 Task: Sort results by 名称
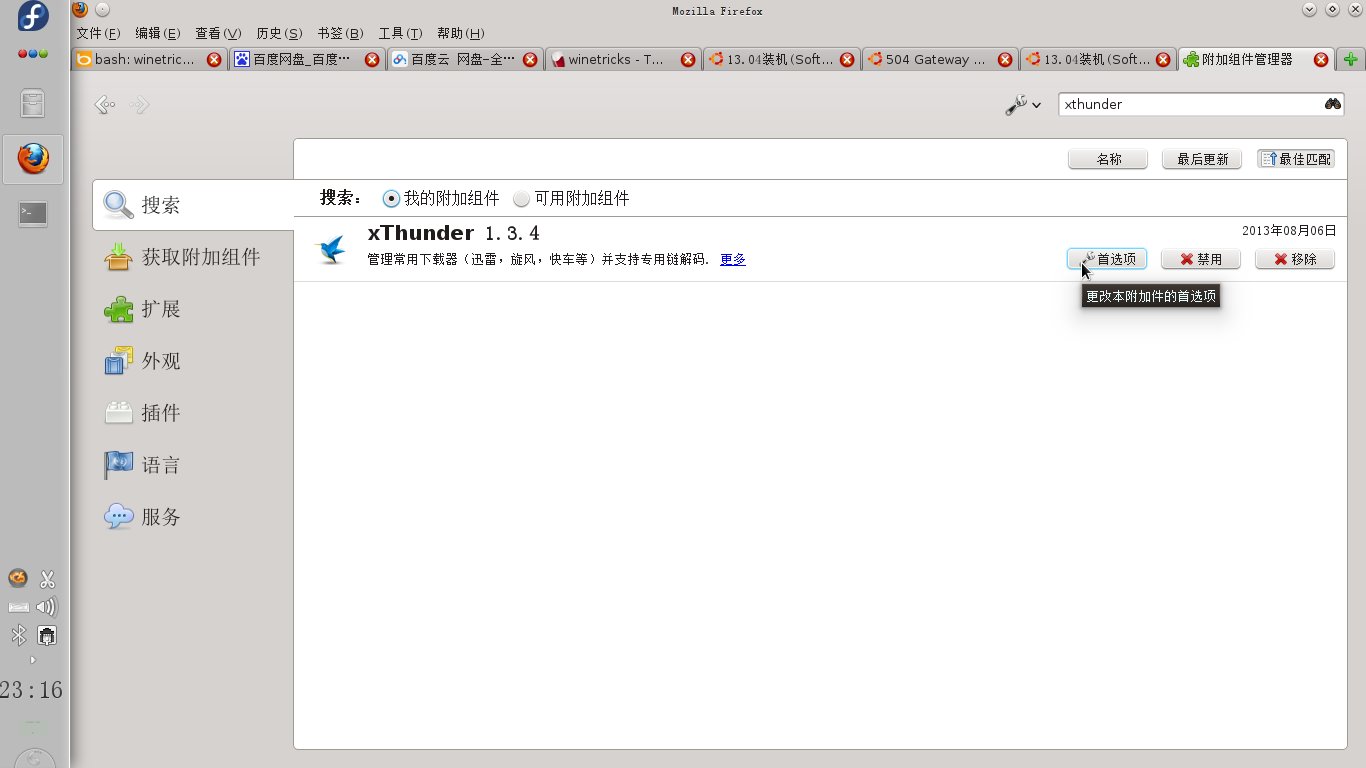tap(1108, 159)
